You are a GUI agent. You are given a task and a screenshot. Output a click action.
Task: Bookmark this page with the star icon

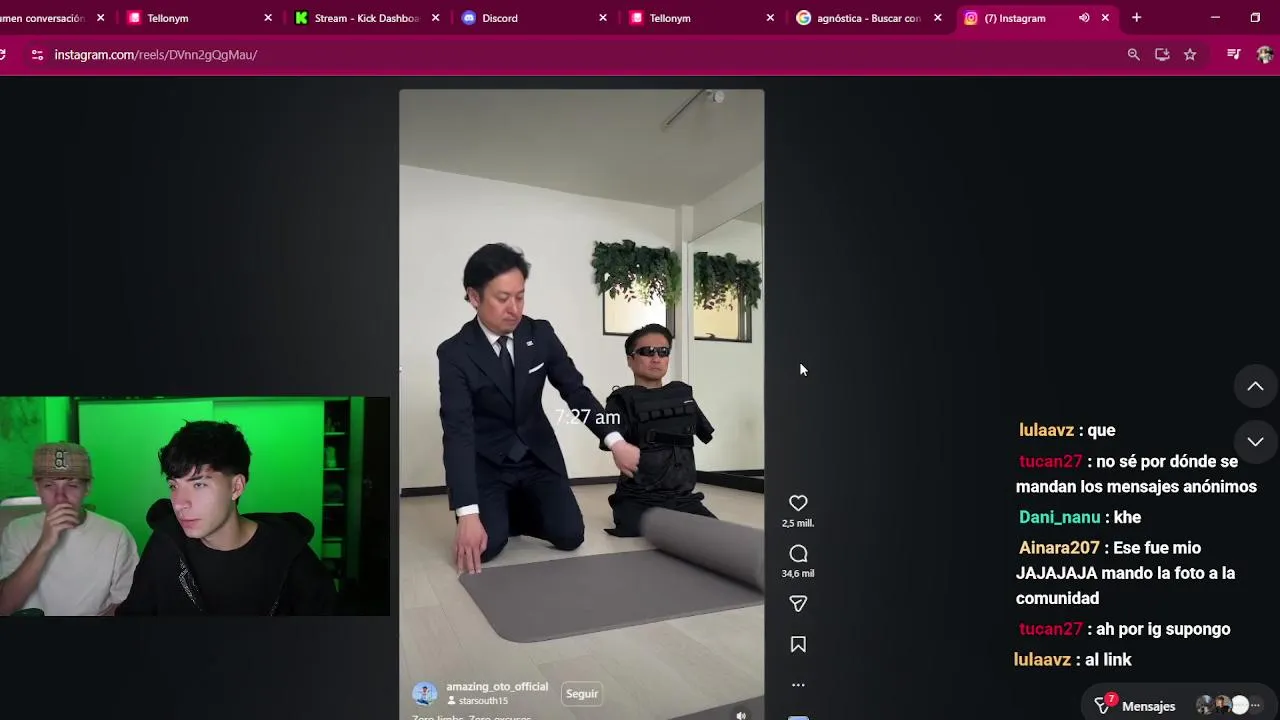tap(1190, 55)
